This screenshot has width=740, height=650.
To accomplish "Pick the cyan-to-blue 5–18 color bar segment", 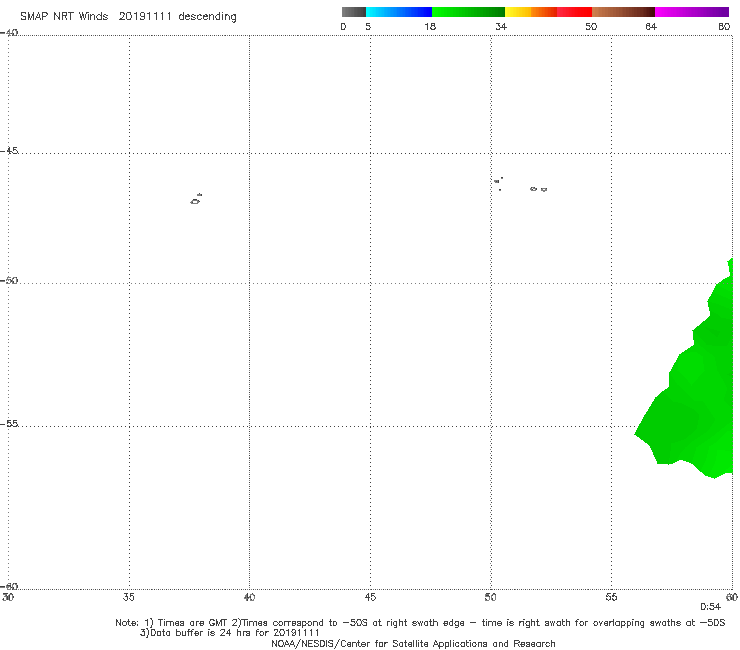I will [399, 12].
